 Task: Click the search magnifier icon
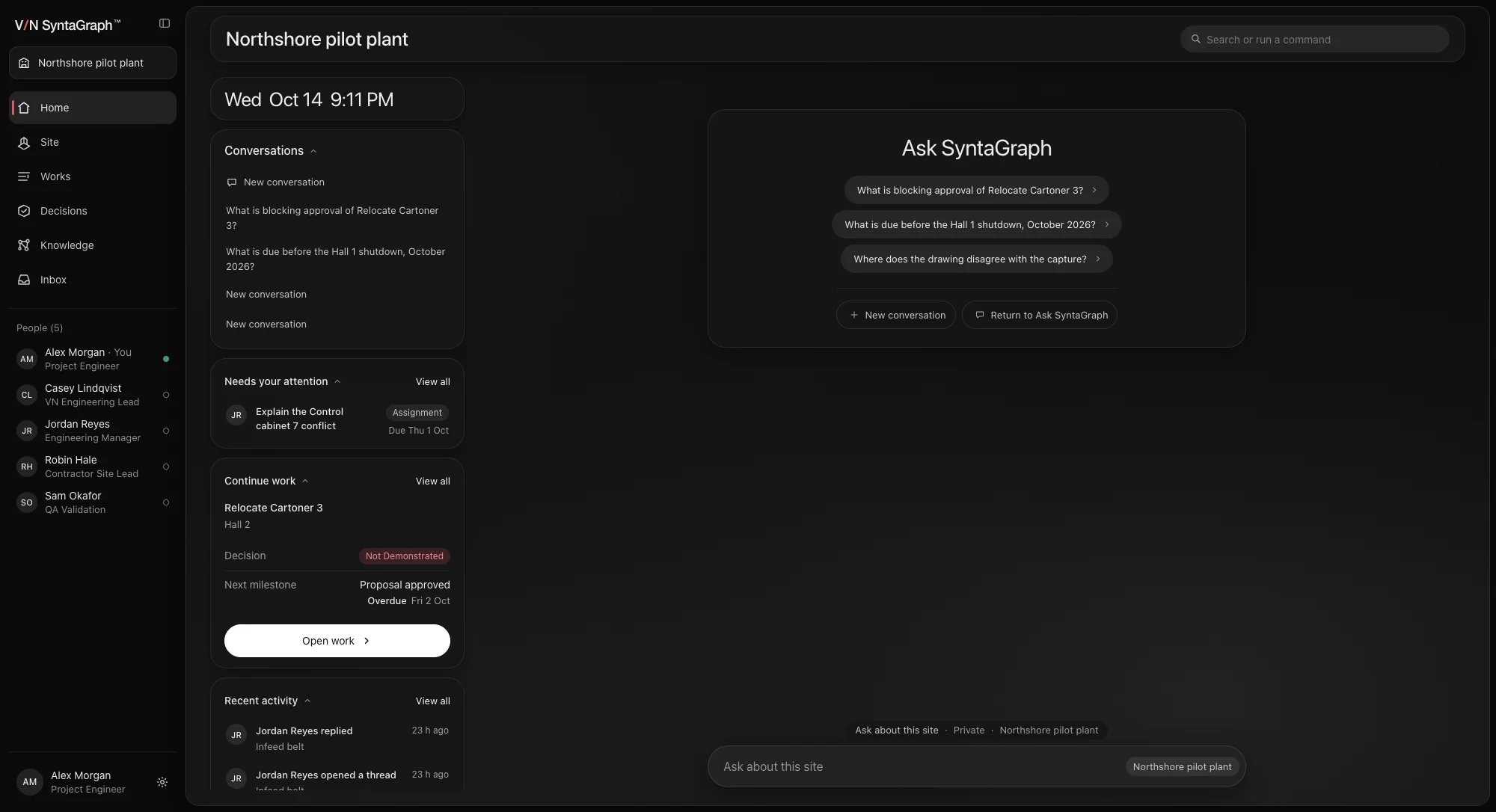point(1196,39)
